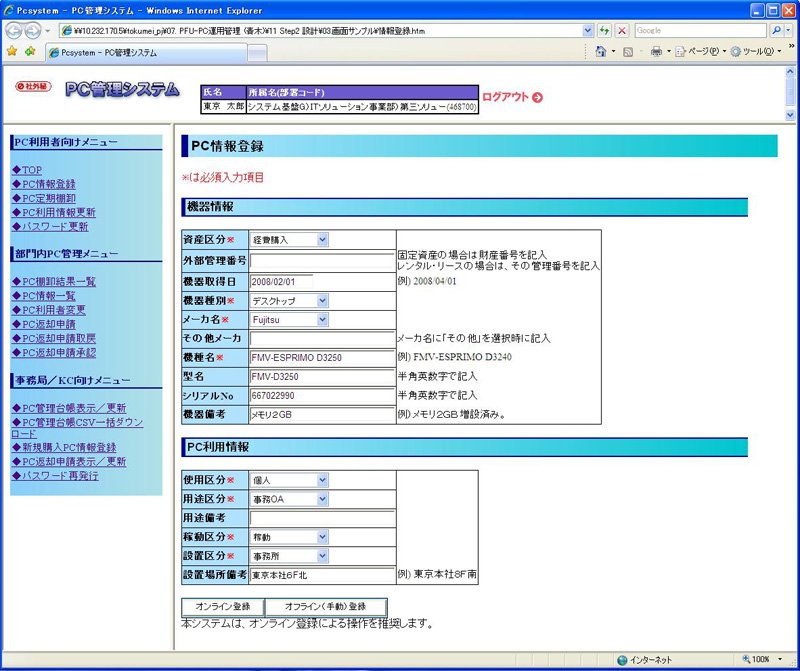Image resolution: width=800 pixels, height=671 pixels.
Task: Click the その他メーカ input field
Action: (x=322, y=339)
